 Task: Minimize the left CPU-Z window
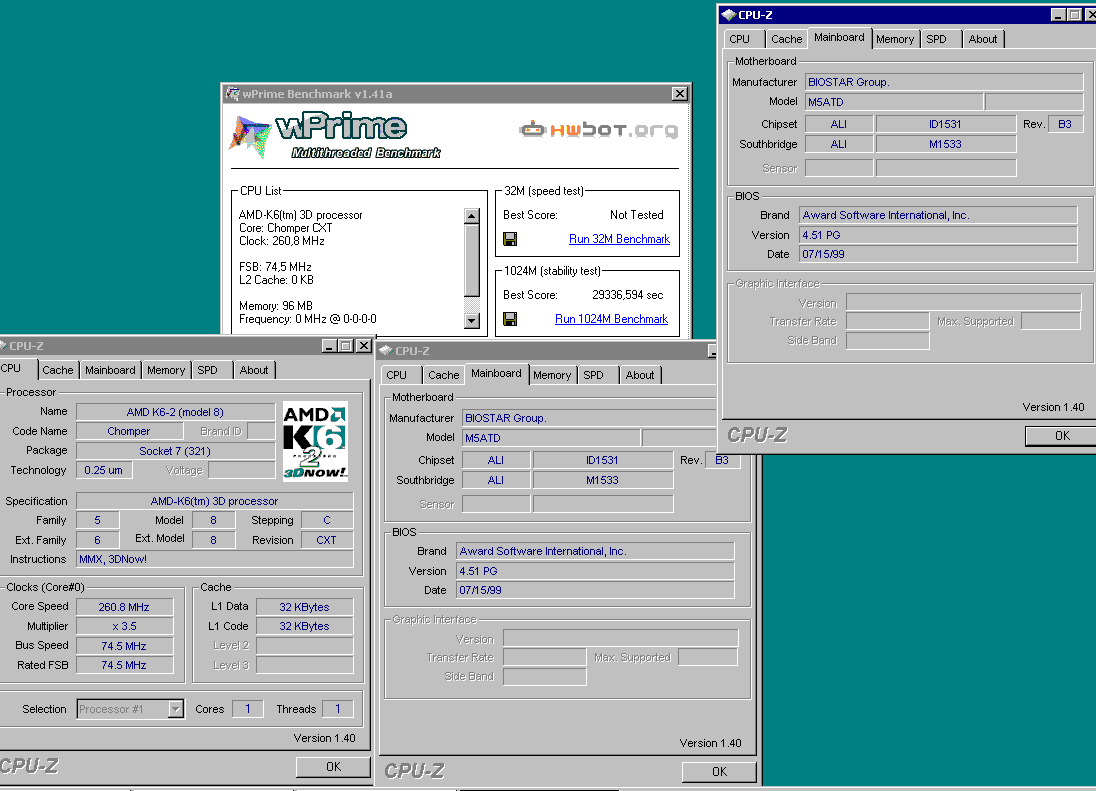pos(329,346)
